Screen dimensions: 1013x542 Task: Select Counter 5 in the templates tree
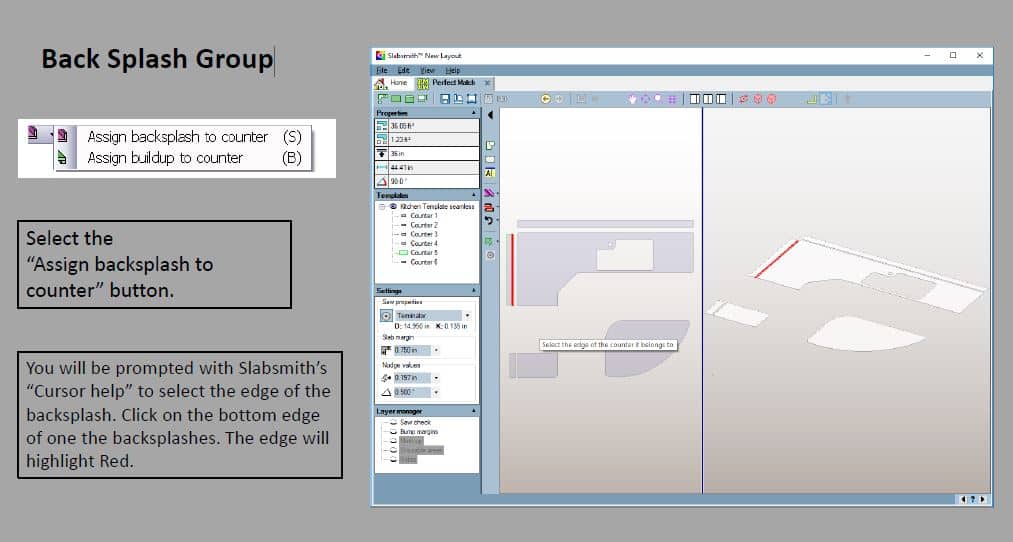[x=423, y=253]
